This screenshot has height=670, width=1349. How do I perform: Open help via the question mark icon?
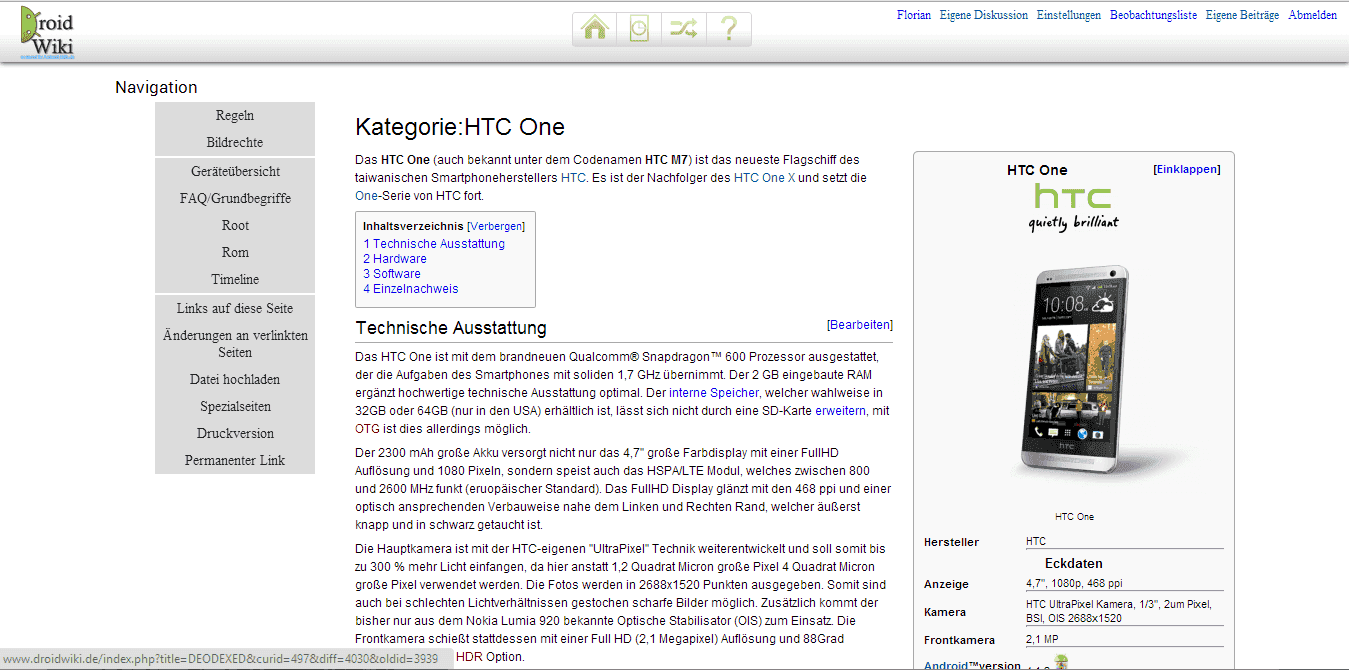(728, 29)
